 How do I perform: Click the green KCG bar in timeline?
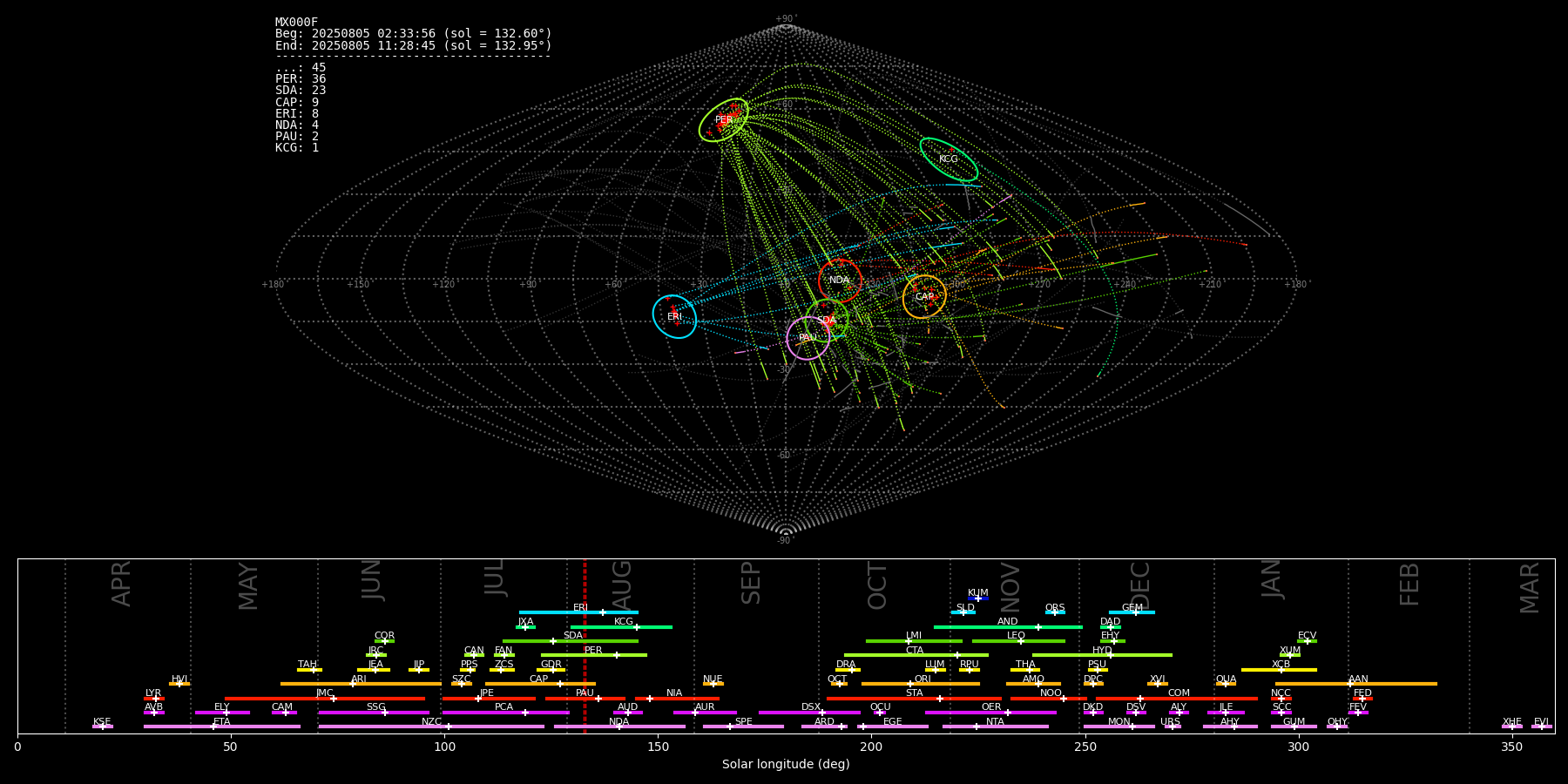(x=621, y=626)
